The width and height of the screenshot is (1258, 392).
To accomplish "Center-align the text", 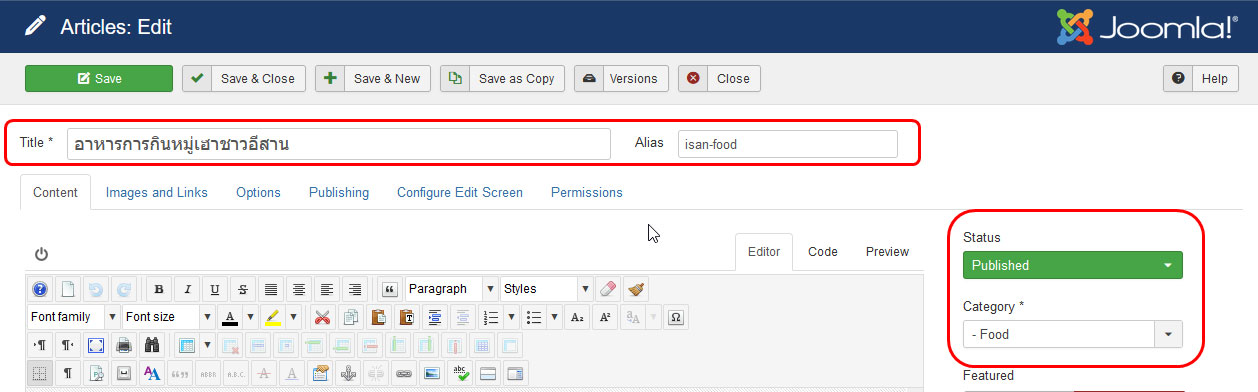I will (299, 289).
